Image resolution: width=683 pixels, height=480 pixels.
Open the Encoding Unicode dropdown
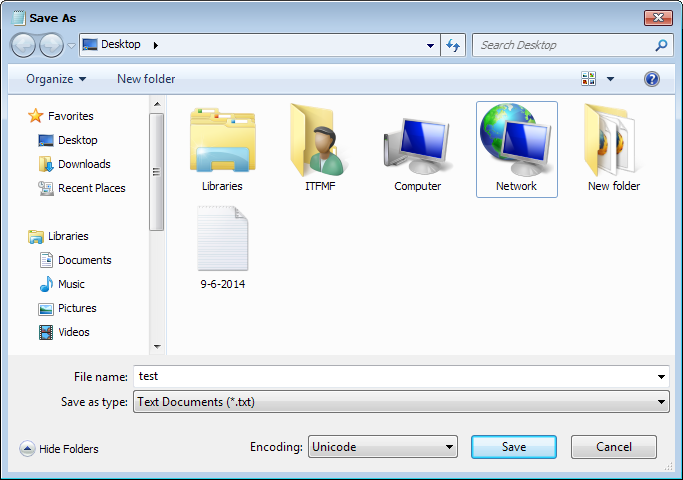[383, 446]
